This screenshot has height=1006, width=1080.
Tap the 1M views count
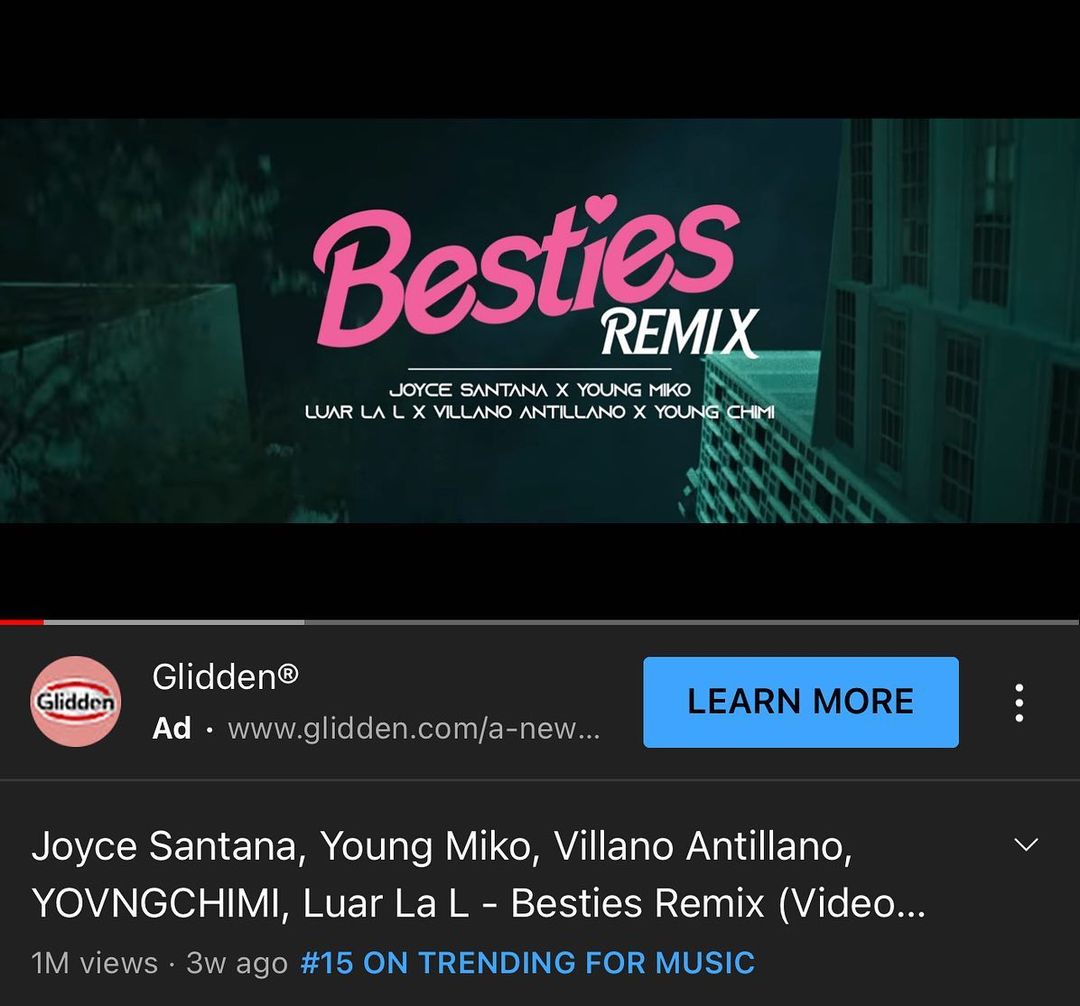point(94,963)
